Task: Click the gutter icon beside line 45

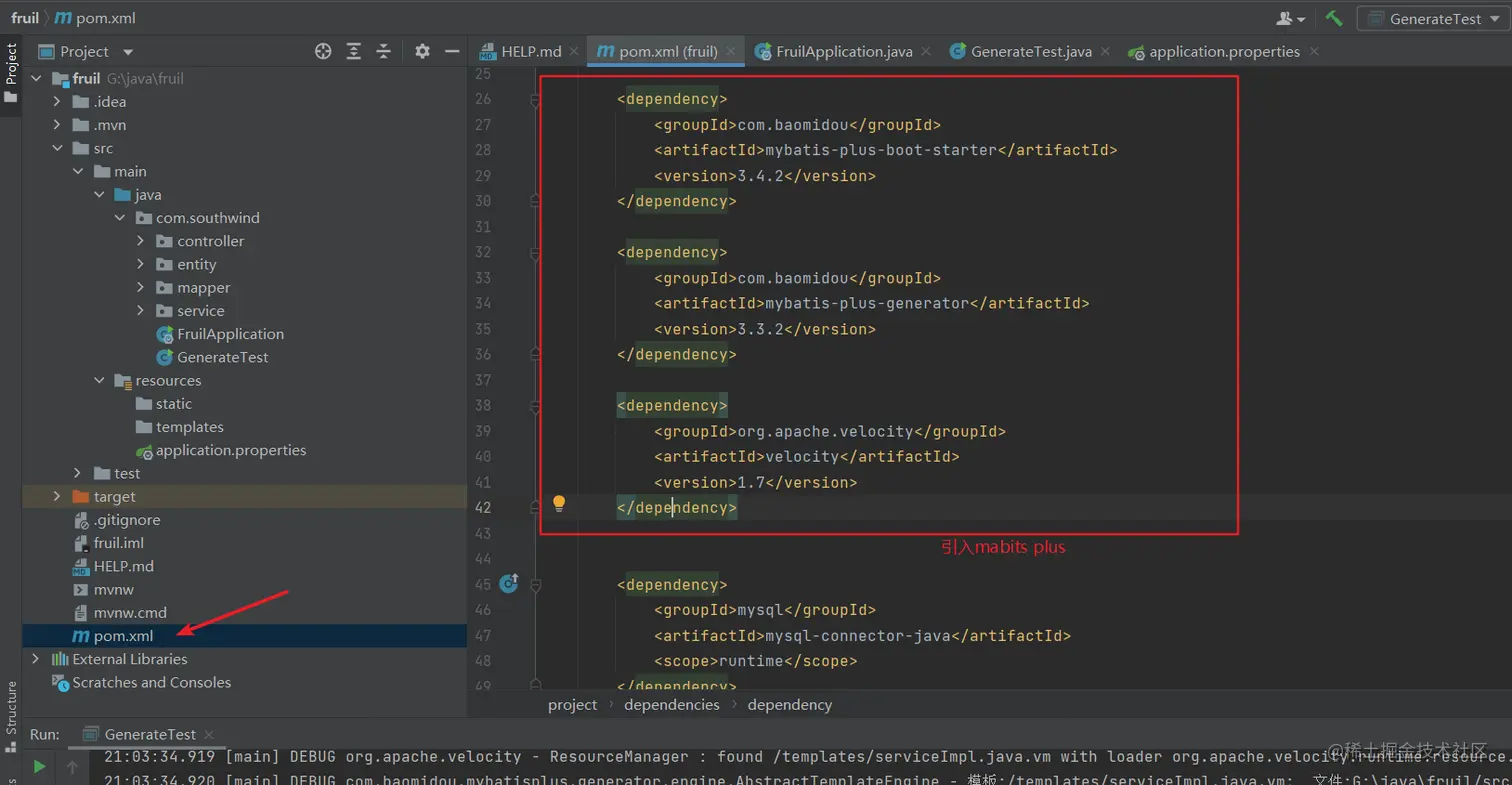Action: (508, 583)
